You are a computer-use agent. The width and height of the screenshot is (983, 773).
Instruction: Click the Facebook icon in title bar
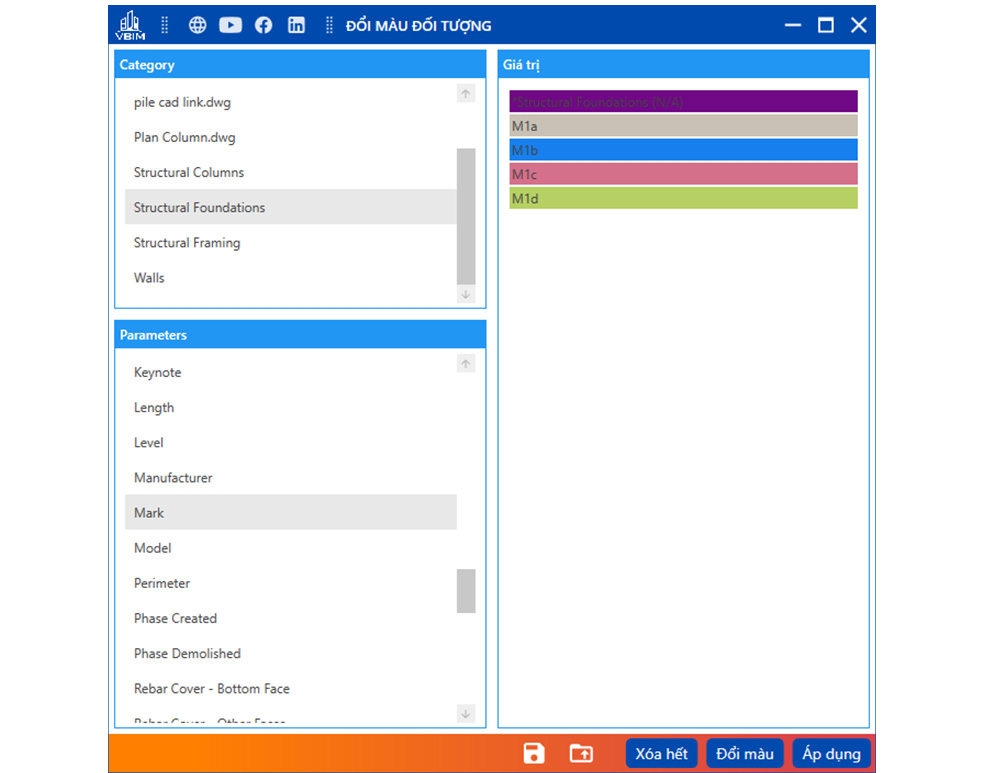coord(264,26)
